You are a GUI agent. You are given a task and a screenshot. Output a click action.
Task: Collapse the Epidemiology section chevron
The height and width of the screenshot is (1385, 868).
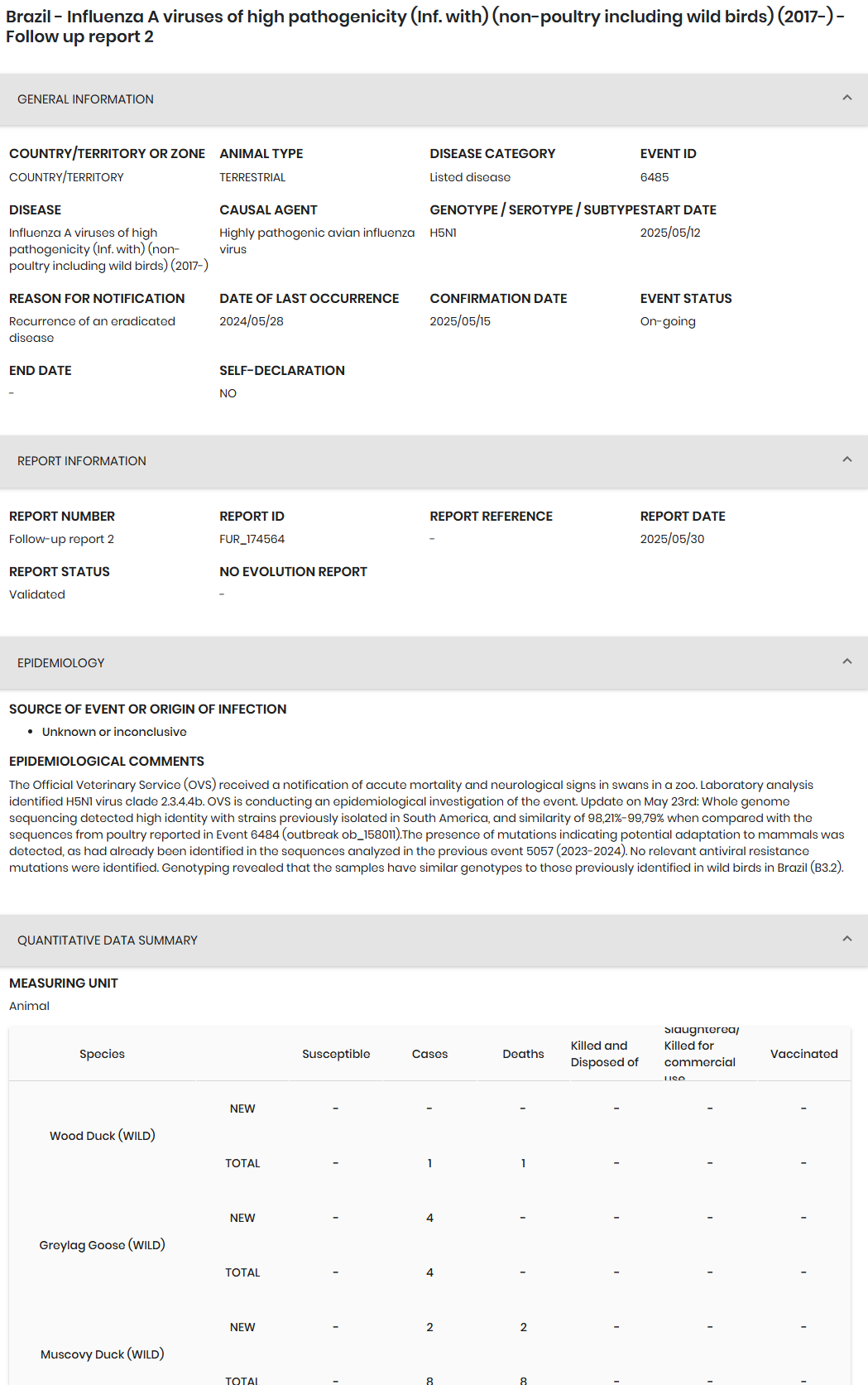pyautogui.click(x=846, y=661)
